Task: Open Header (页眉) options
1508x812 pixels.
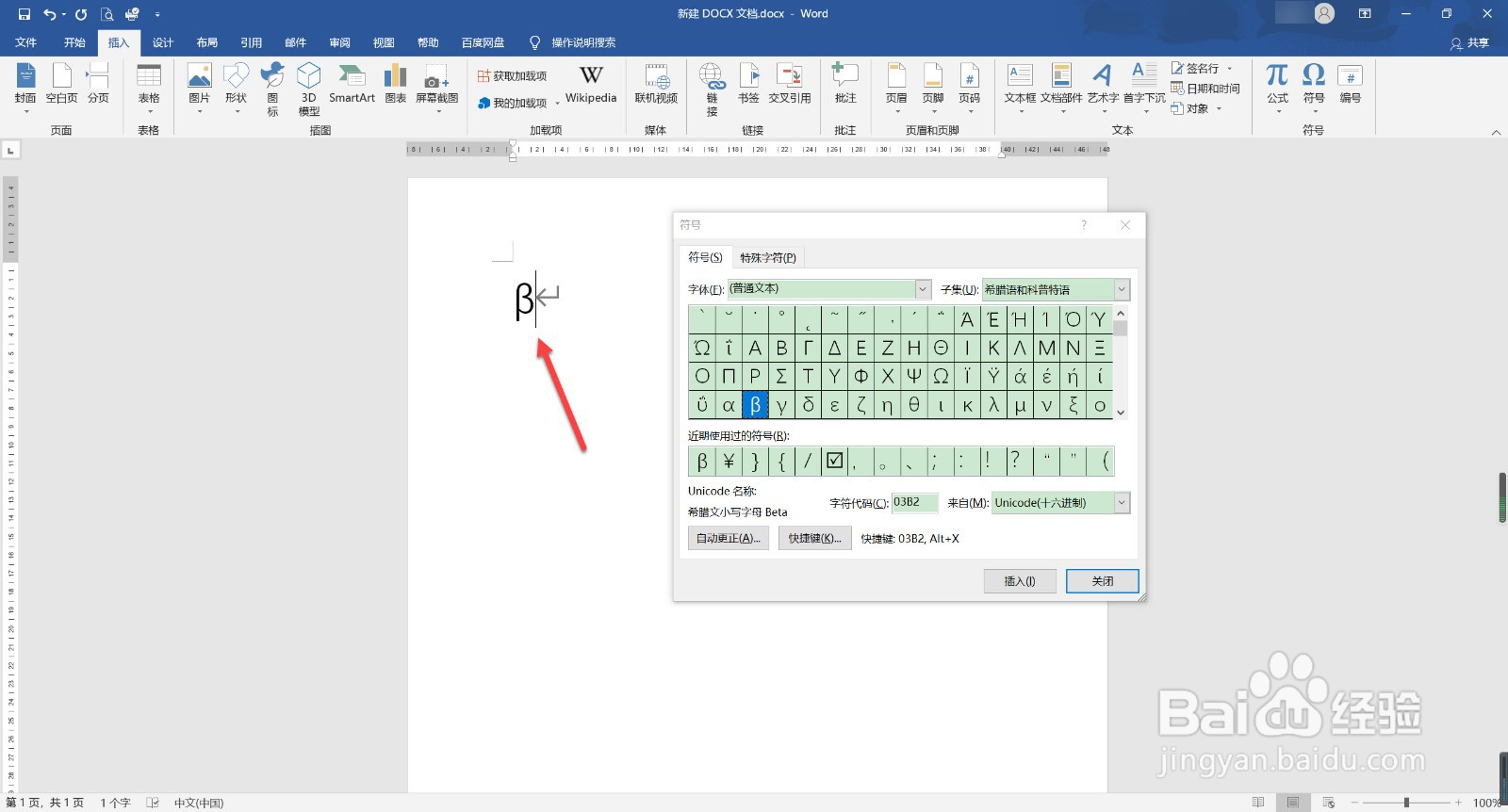Action: 896,88
